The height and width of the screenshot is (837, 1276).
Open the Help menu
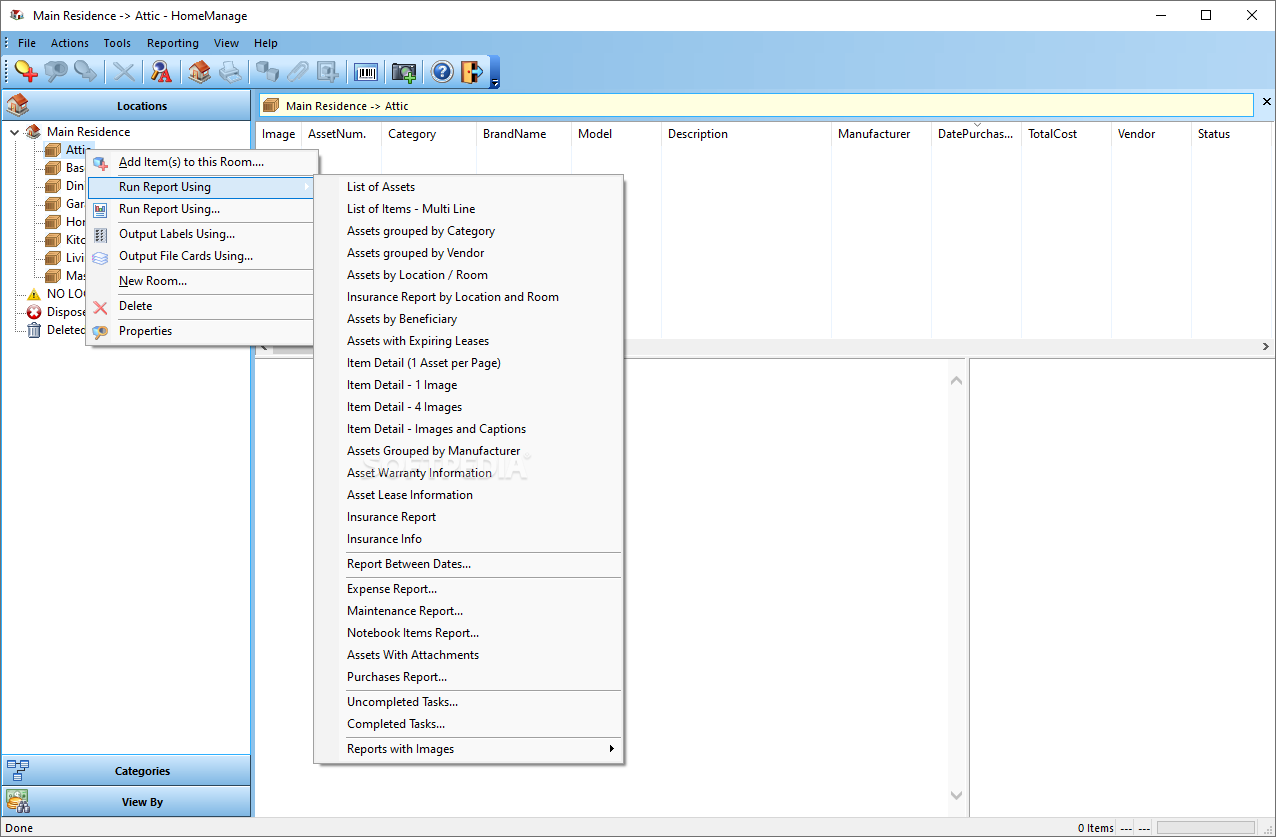[266, 43]
